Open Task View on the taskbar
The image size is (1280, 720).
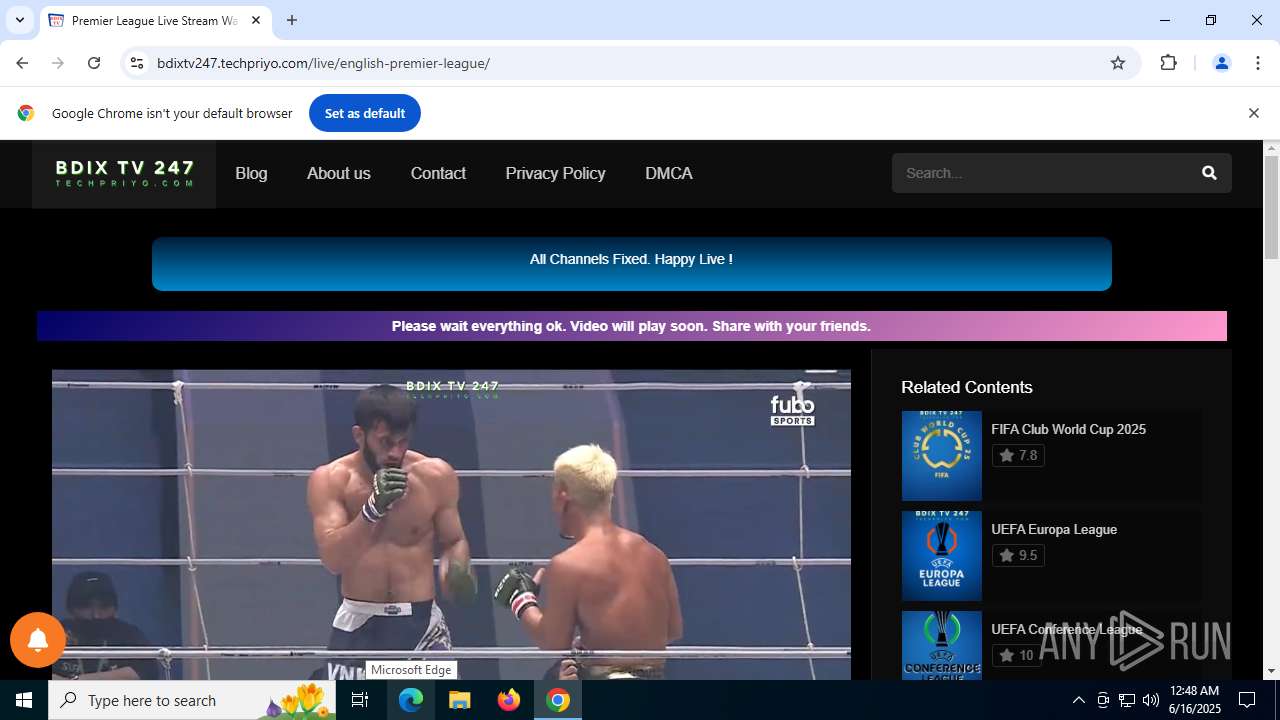pyautogui.click(x=361, y=700)
